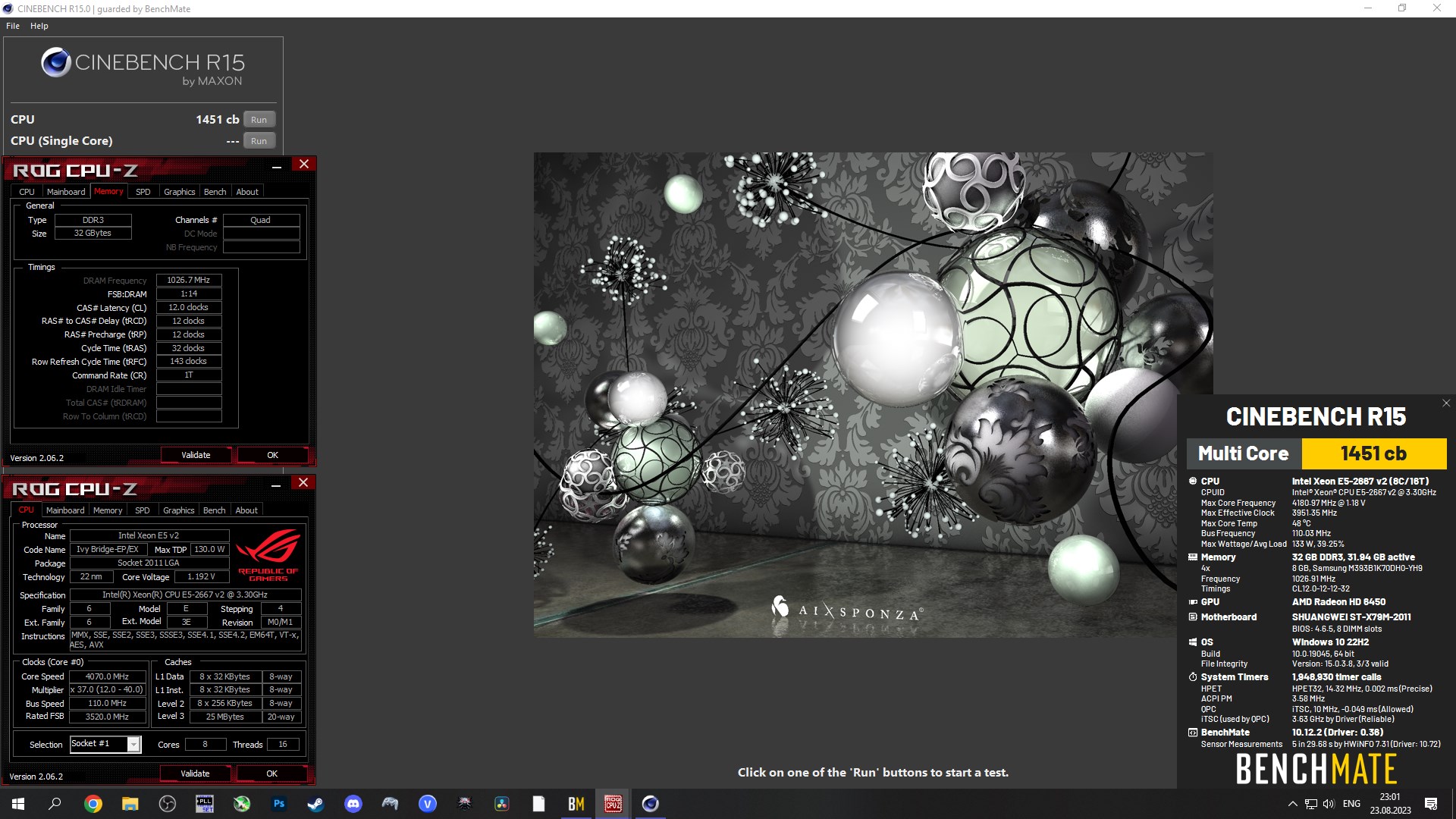Select SPD tab in upper CPU-Z window
This screenshot has height=819, width=1456.
click(143, 192)
